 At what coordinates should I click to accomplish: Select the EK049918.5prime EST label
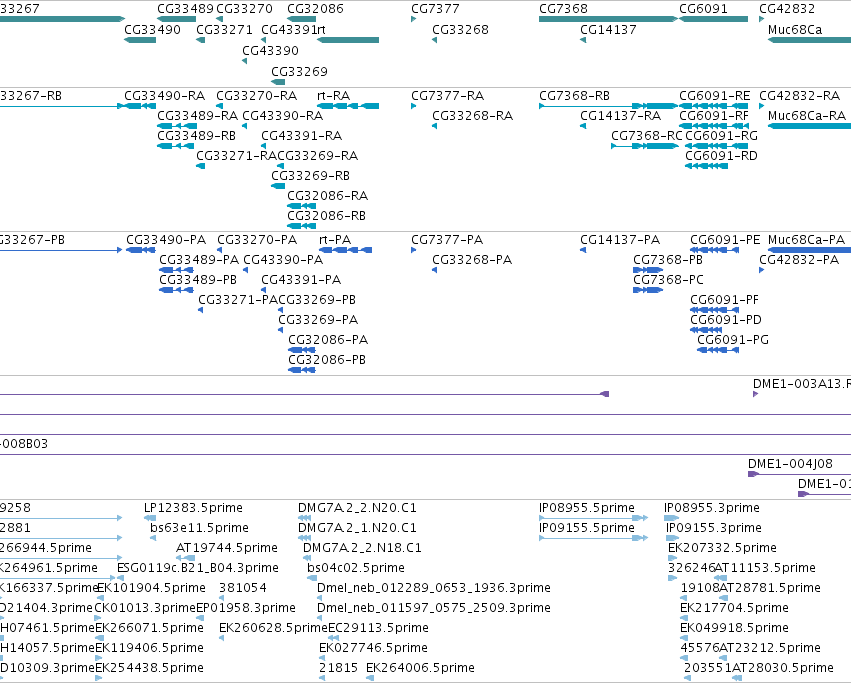(x=734, y=628)
